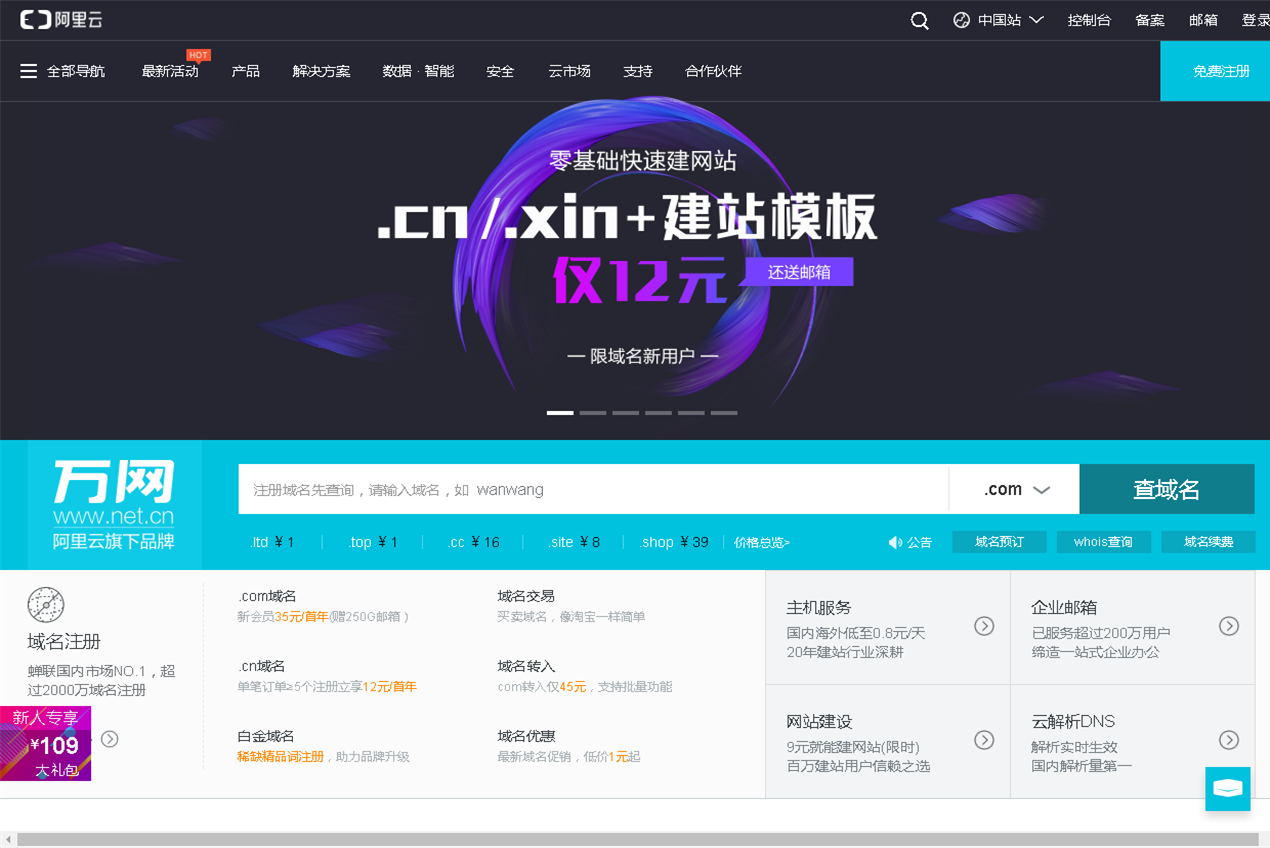Click the 云解析DNS card title
Image resolution: width=1270 pixels, height=848 pixels.
[1073, 721]
